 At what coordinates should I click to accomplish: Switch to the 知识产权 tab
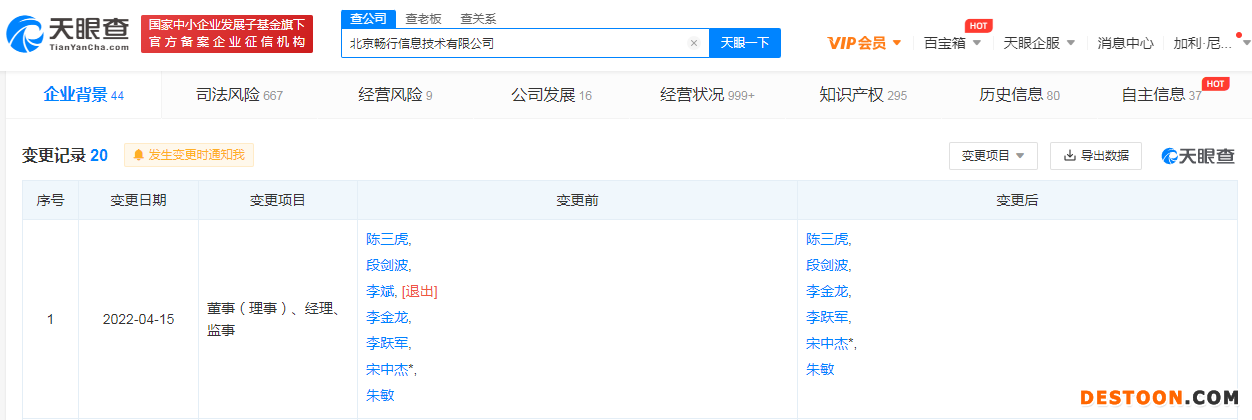click(x=863, y=95)
